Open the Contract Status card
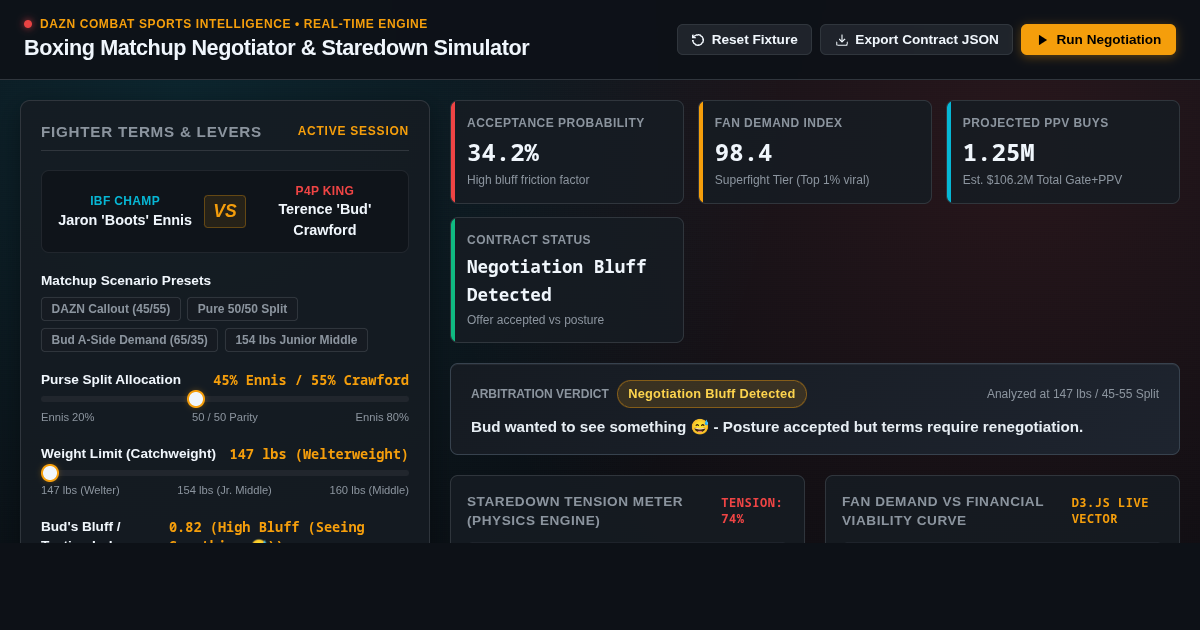The width and height of the screenshot is (1200, 630). tap(567, 280)
